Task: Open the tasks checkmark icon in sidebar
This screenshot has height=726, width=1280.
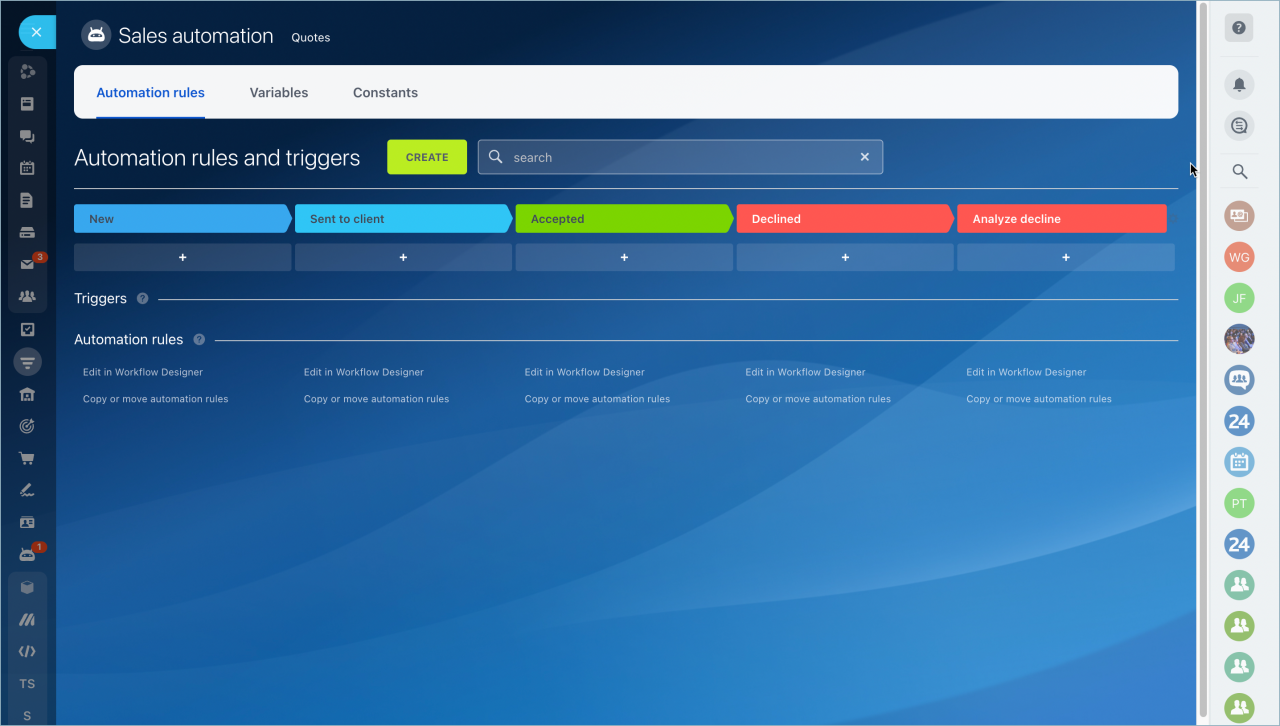Action: pyautogui.click(x=28, y=329)
